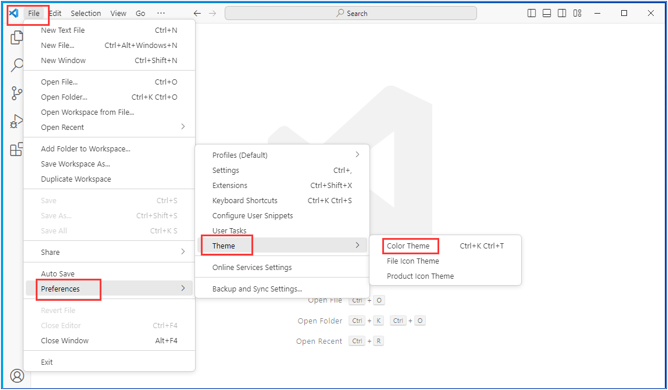Image resolution: width=668 pixels, height=390 pixels.
Task: Choose New Window
Action: [109, 61]
